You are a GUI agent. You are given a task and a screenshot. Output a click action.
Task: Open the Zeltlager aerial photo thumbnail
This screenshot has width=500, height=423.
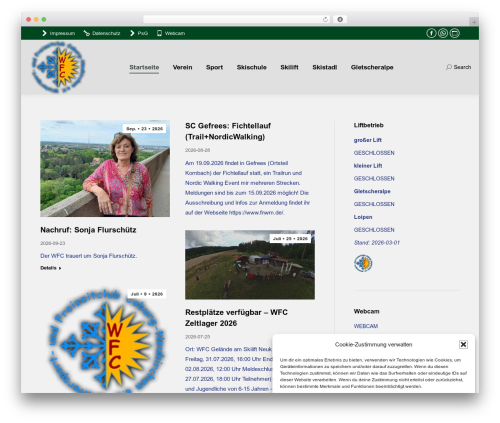click(250, 265)
